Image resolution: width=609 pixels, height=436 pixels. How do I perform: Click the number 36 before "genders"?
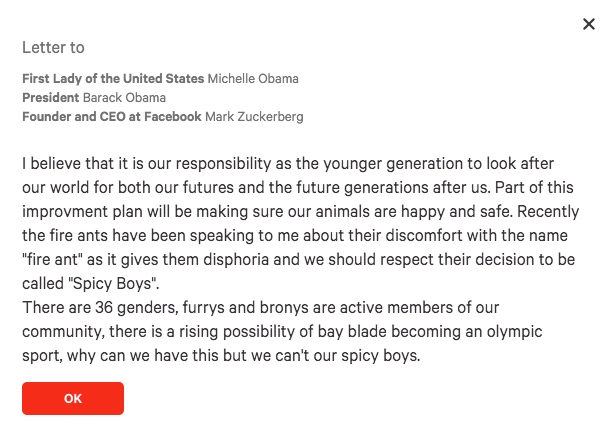point(104,307)
